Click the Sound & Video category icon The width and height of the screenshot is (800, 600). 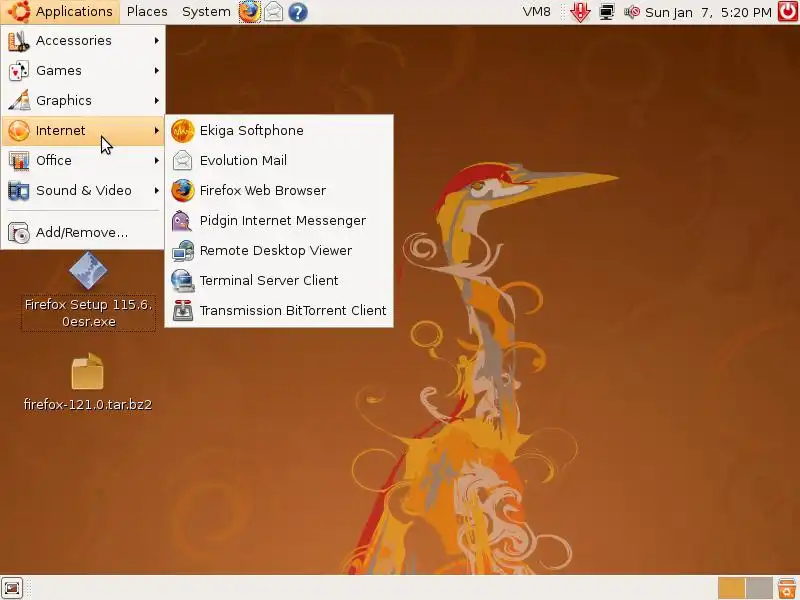click(19, 191)
